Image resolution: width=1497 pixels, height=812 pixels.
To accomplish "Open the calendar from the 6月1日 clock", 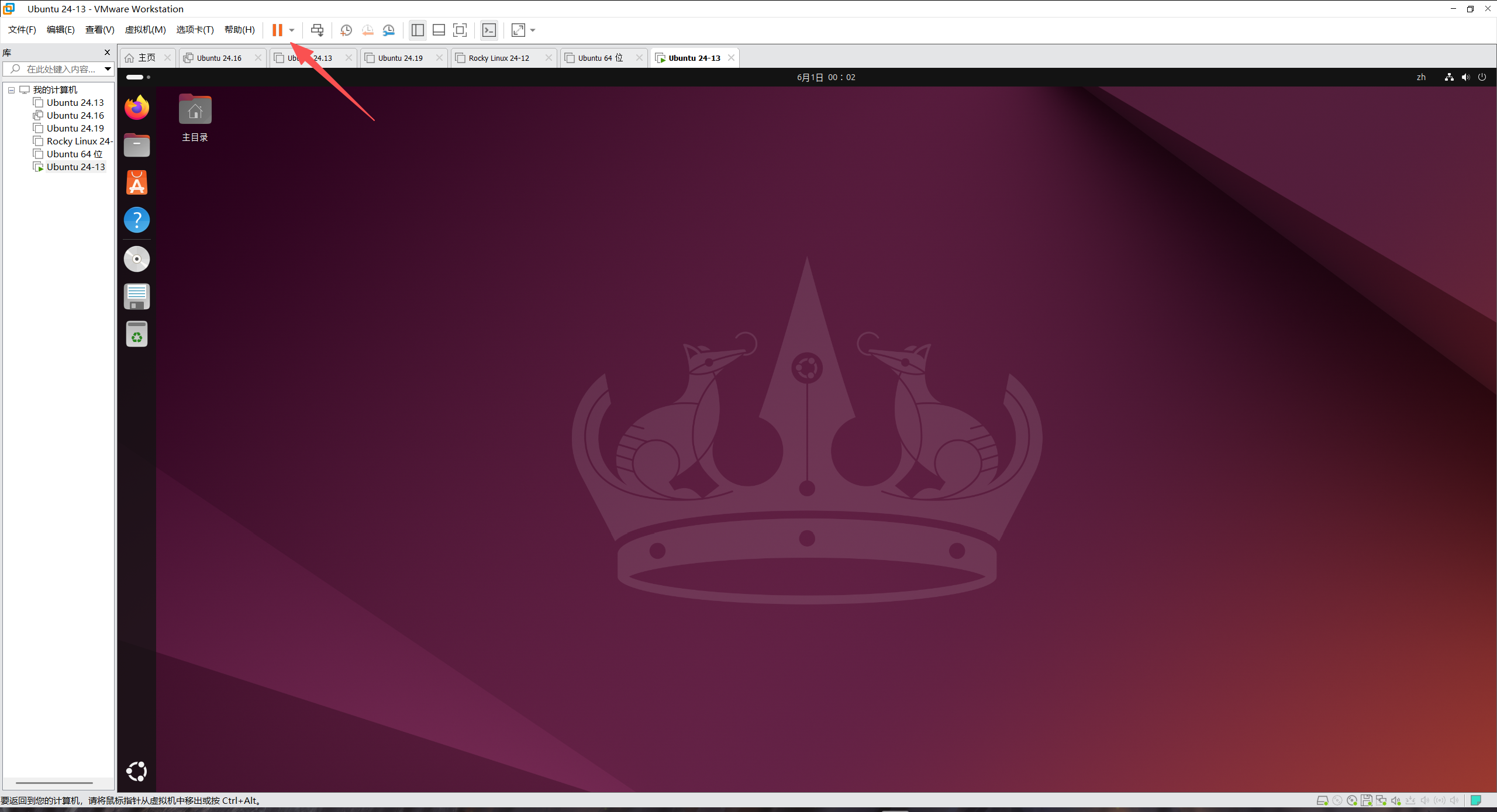I will [x=826, y=77].
